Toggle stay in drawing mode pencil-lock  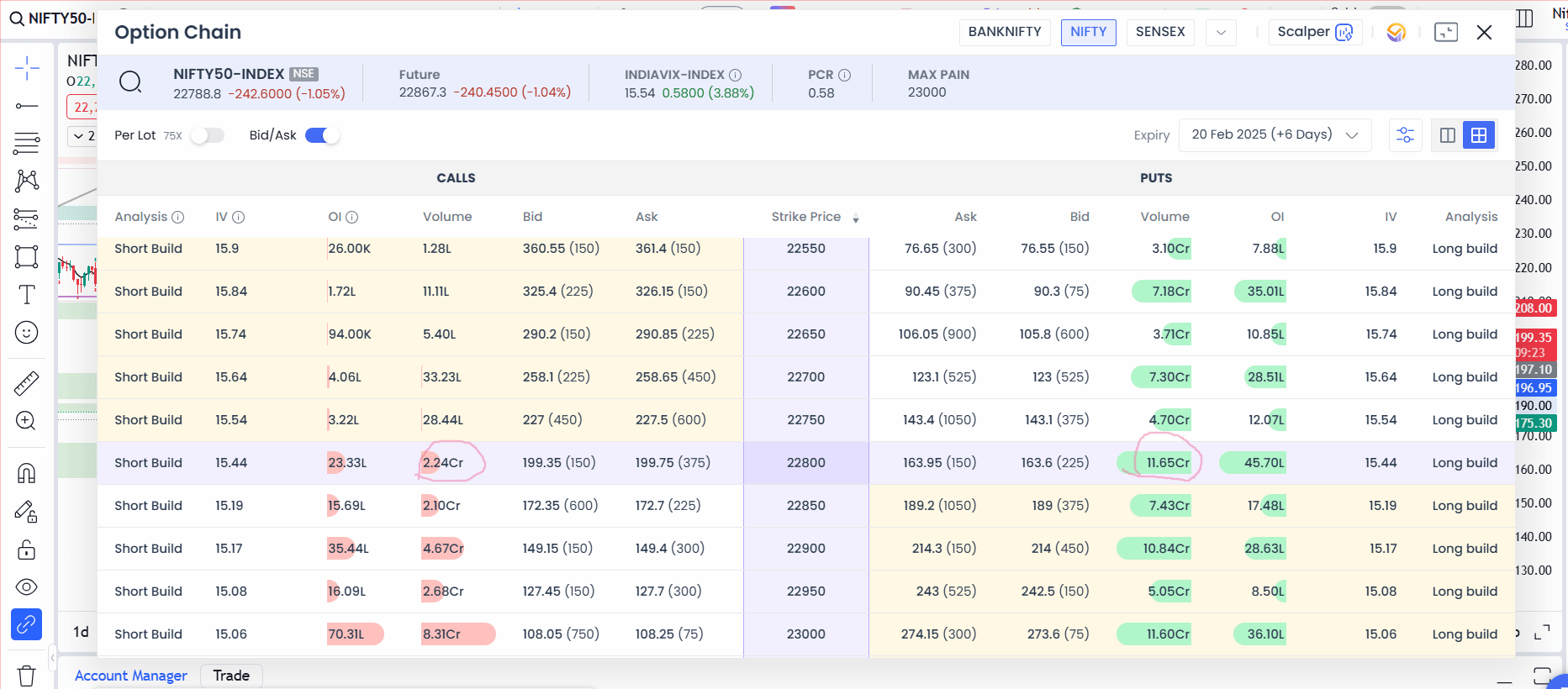click(x=27, y=512)
